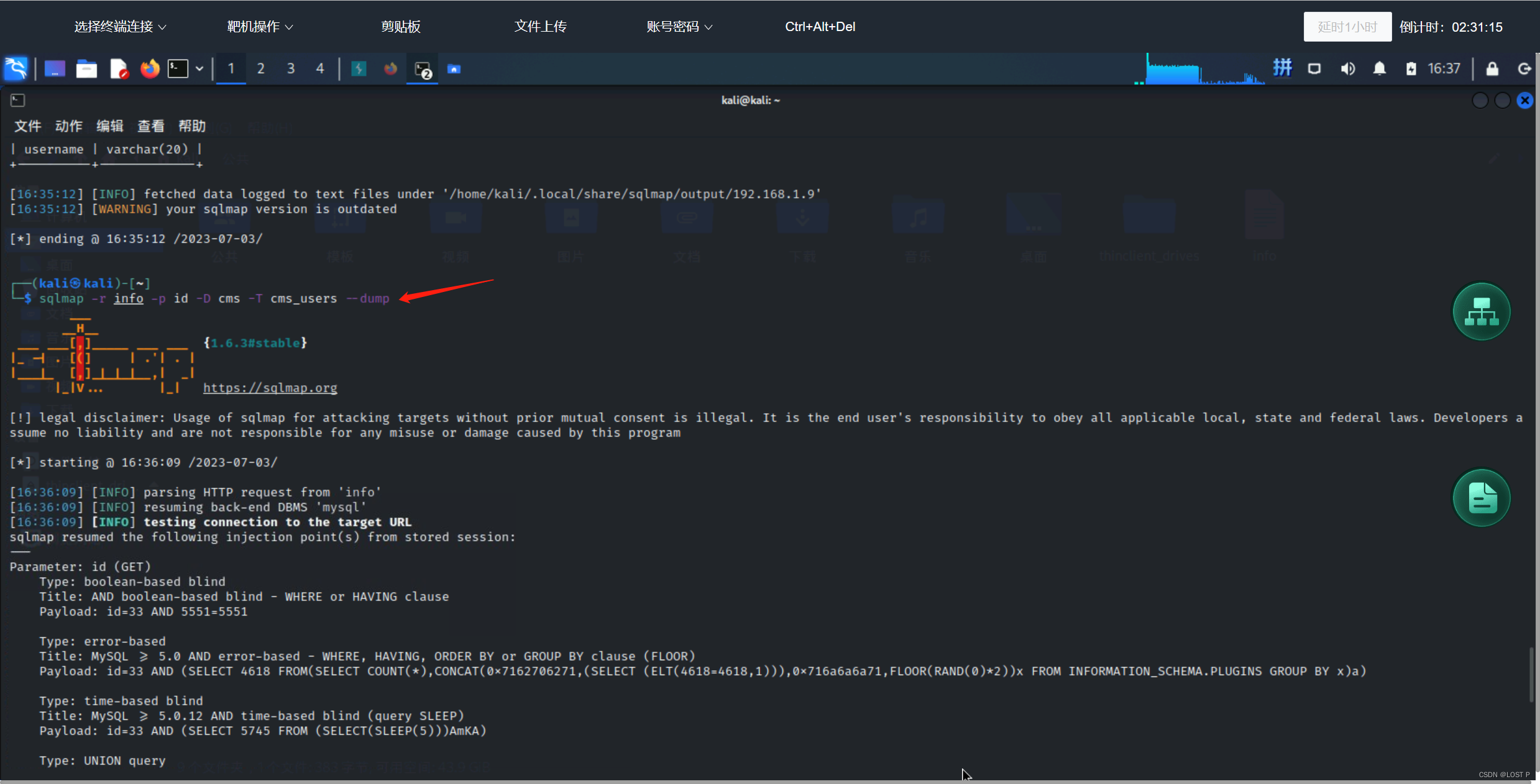1540x784 pixels.
Task: Open the https://sqlmap.org link
Action: pyautogui.click(x=270, y=388)
